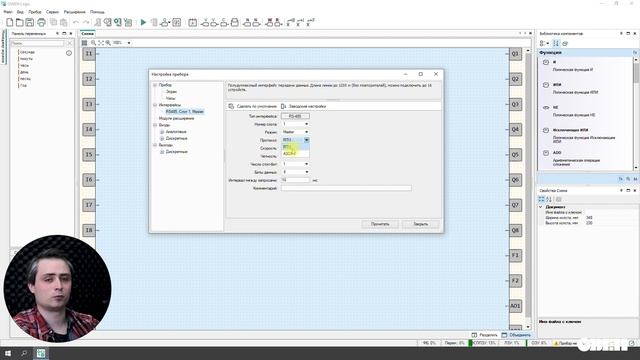Print the scheme with the printer icon
This screenshot has width=640, height=360.
[41, 22]
